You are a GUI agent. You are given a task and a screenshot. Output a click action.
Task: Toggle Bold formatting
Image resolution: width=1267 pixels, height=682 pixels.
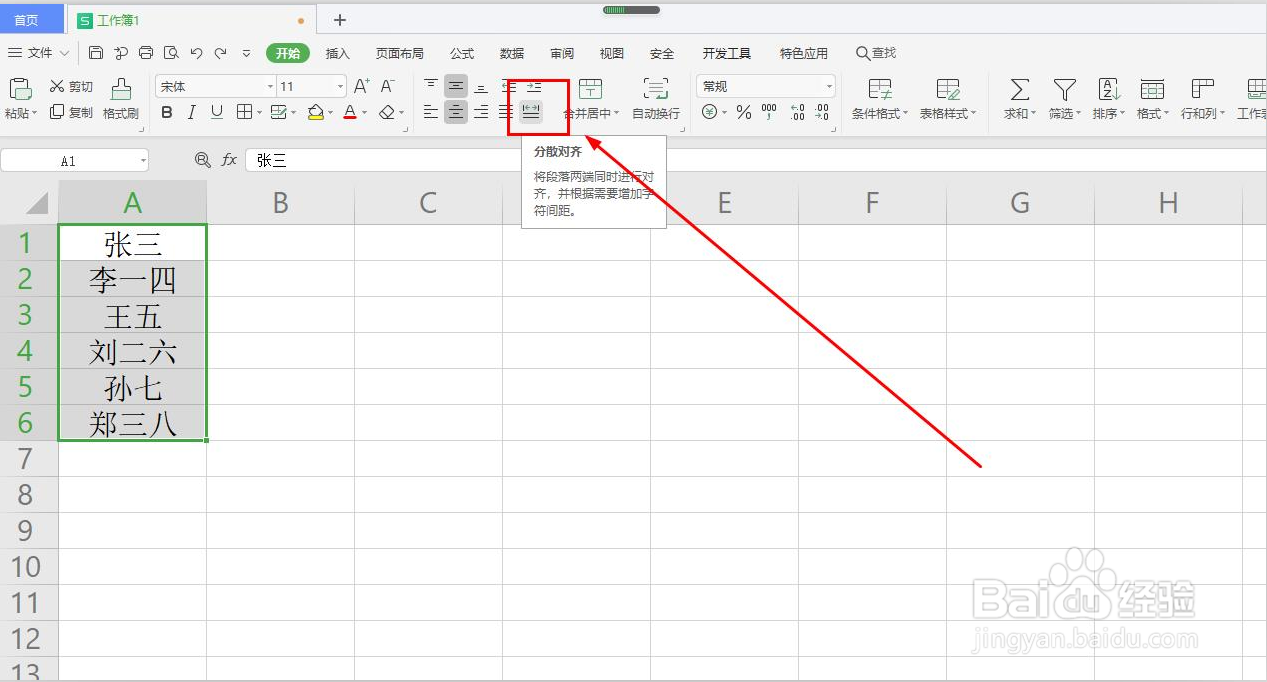pos(167,113)
